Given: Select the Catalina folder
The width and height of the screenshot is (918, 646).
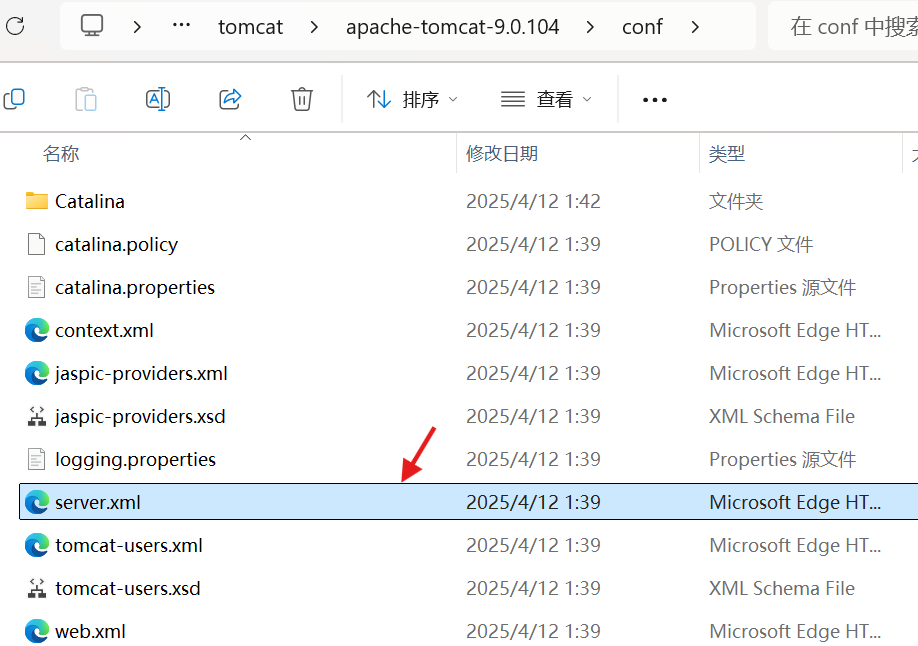Looking at the screenshot, I should pos(90,201).
